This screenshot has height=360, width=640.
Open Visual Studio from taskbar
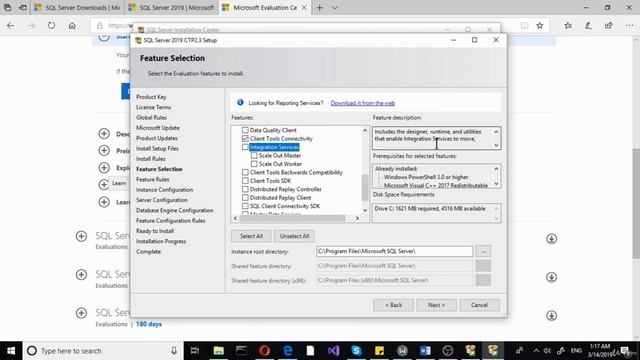333,351
